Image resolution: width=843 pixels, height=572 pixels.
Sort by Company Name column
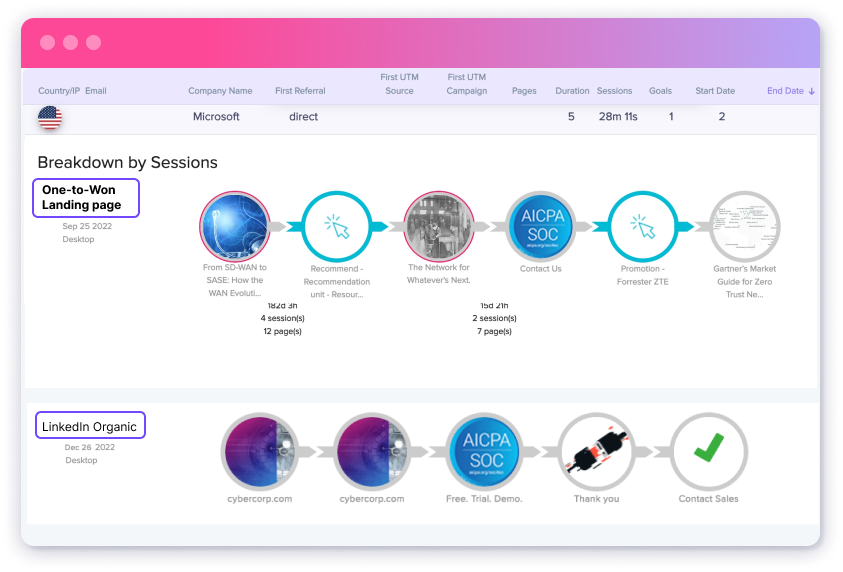pyautogui.click(x=220, y=91)
